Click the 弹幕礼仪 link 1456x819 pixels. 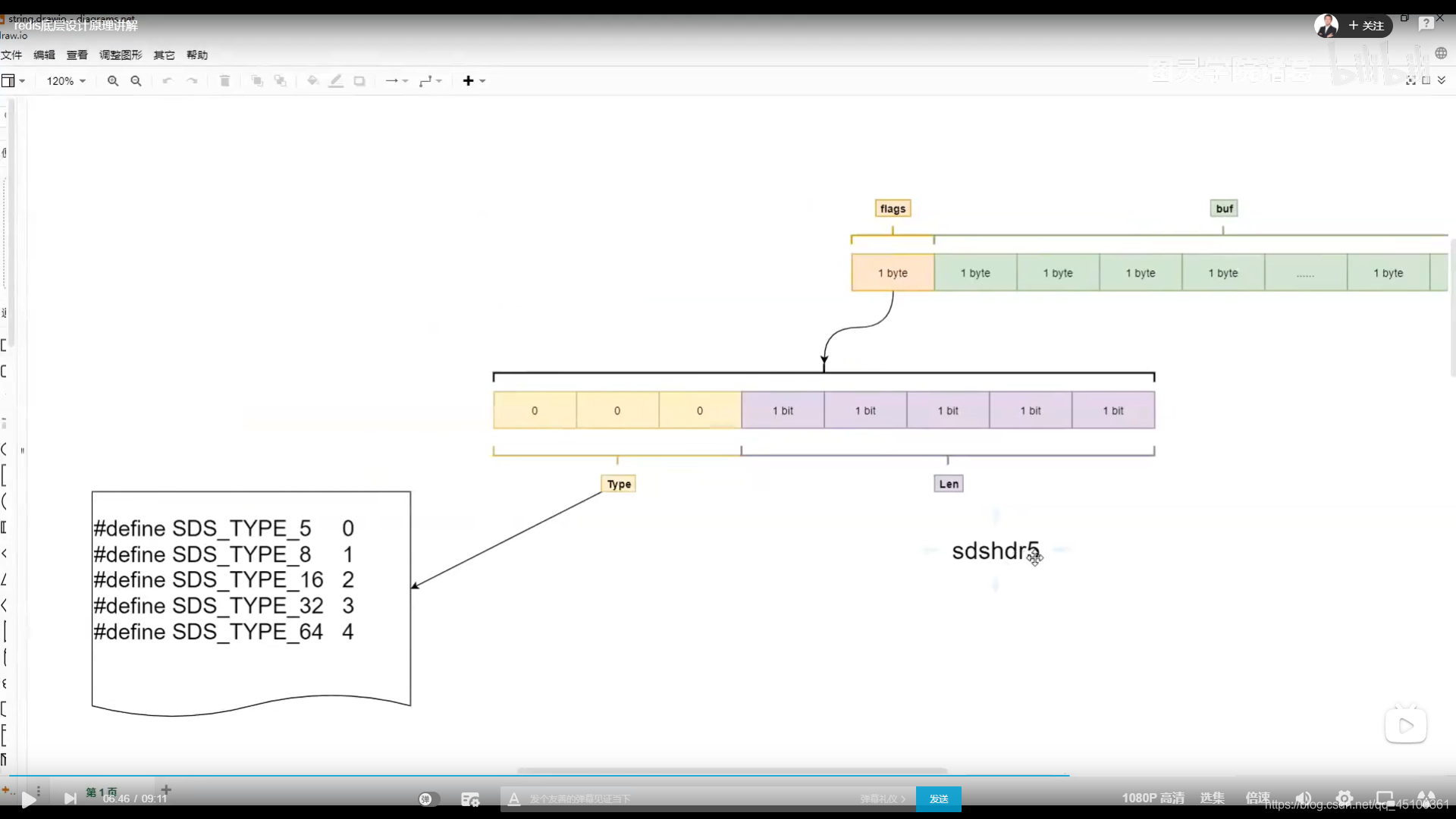tap(882, 799)
